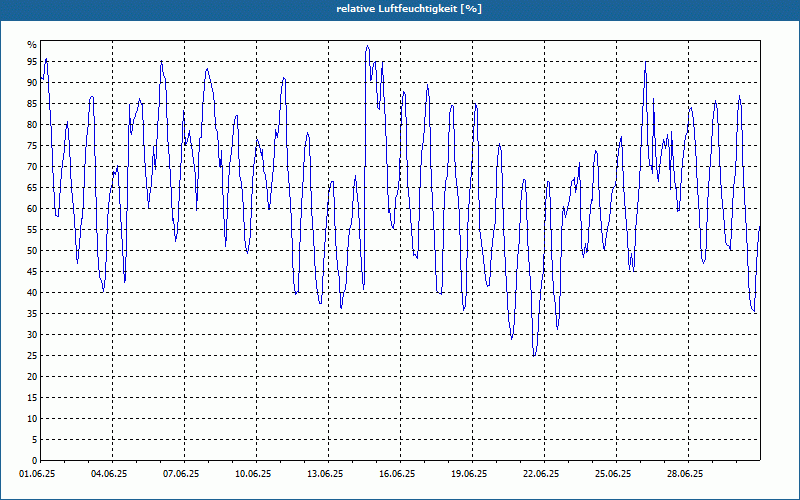This screenshot has width=800, height=500.
Task: Click the y-axis value 20
Action: click(32, 377)
